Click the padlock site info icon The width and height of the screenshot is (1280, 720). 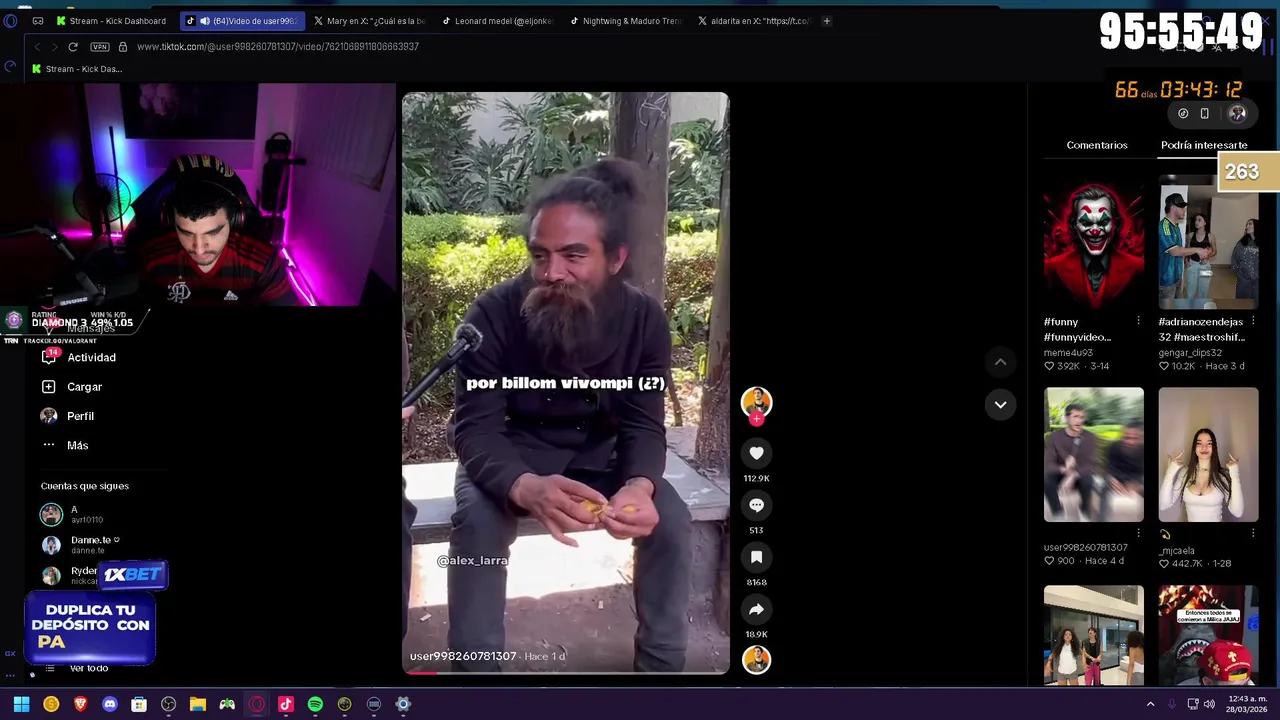coord(123,46)
